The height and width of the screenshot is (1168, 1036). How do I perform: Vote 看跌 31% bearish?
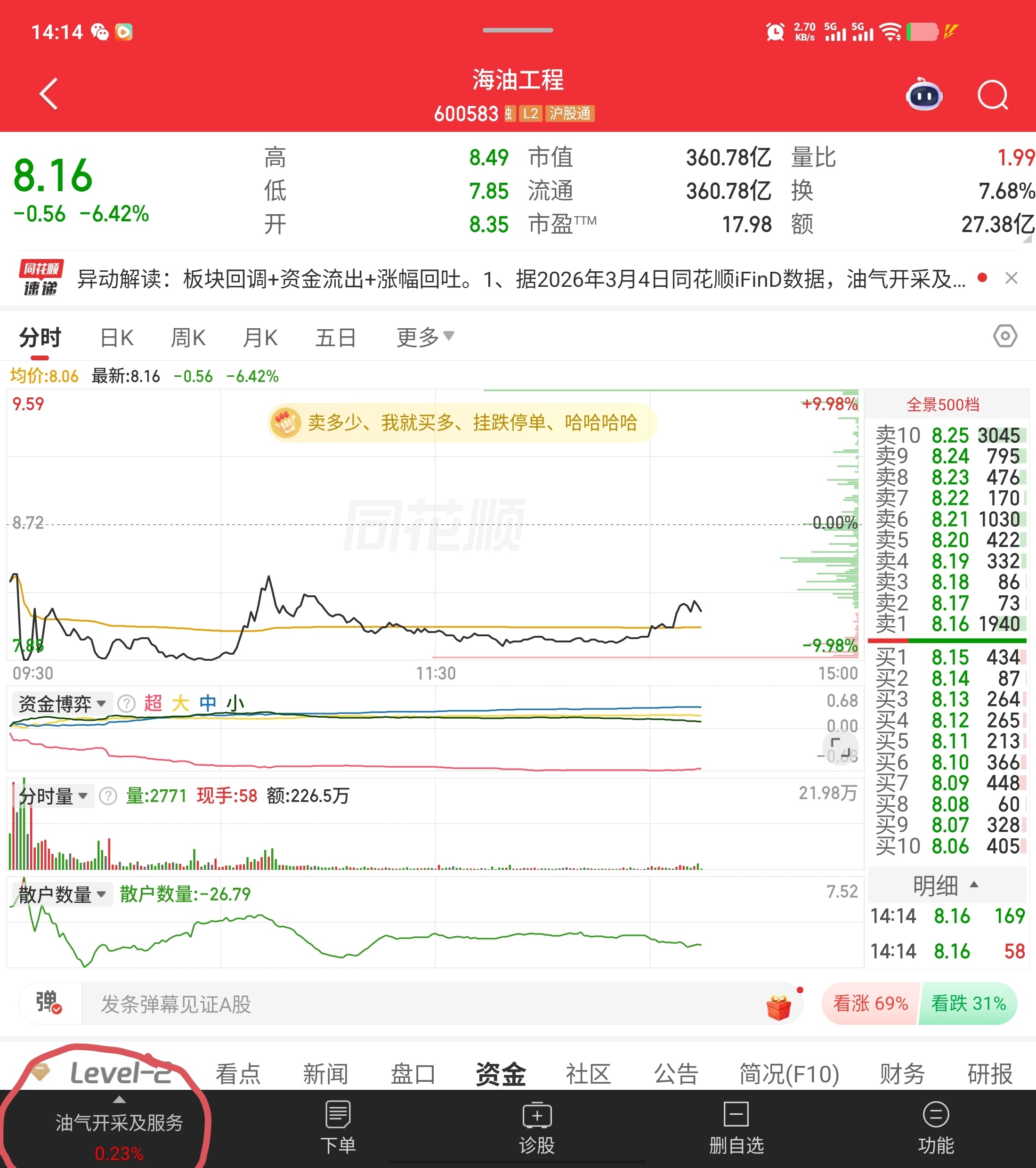(x=969, y=1004)
